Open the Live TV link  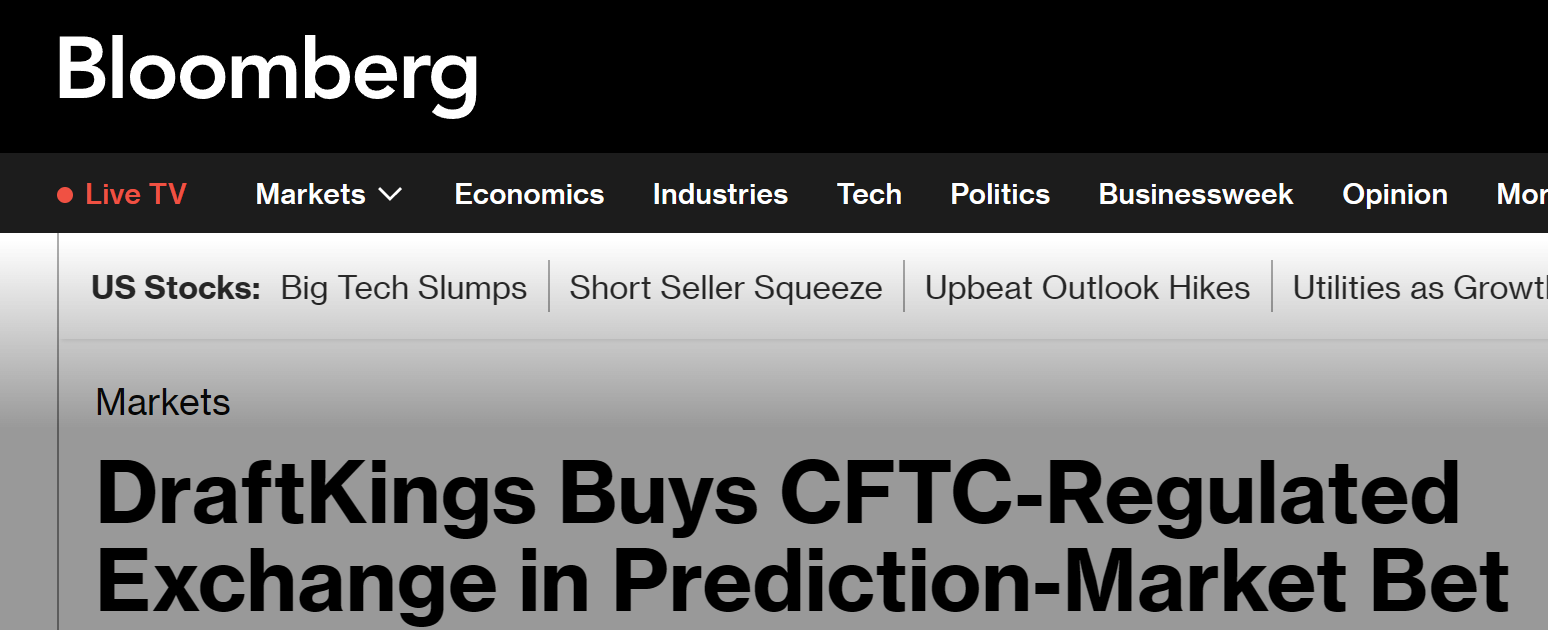(x=135, y=194)
